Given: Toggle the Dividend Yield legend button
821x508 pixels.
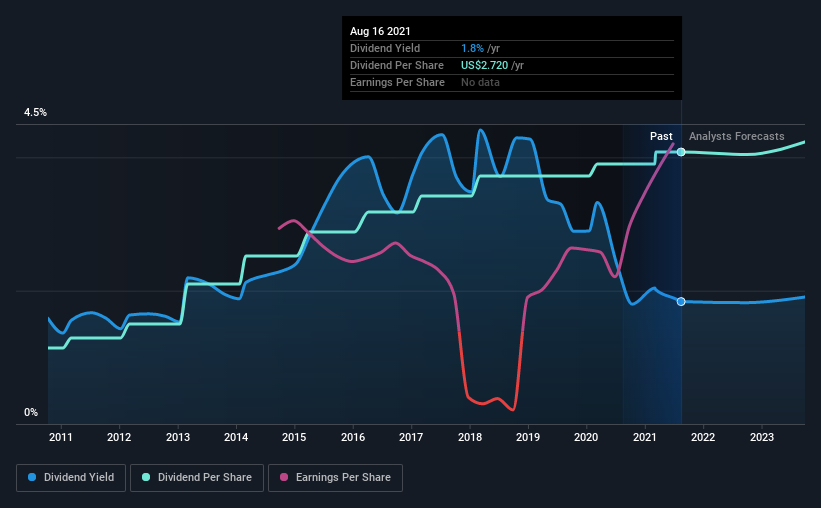Looking at the screenshot, I should click(x=71, y=478).
